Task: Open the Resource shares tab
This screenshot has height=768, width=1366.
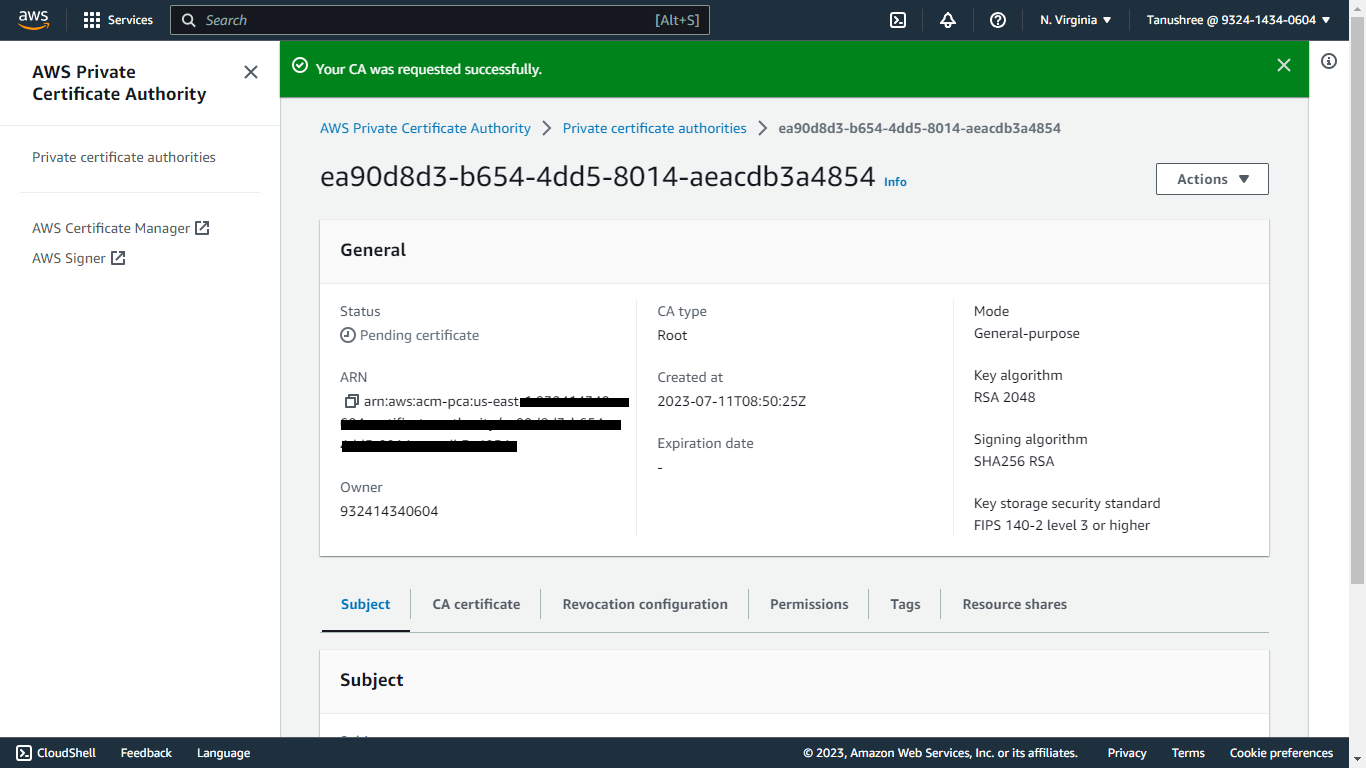Action: pos(1014,604)
